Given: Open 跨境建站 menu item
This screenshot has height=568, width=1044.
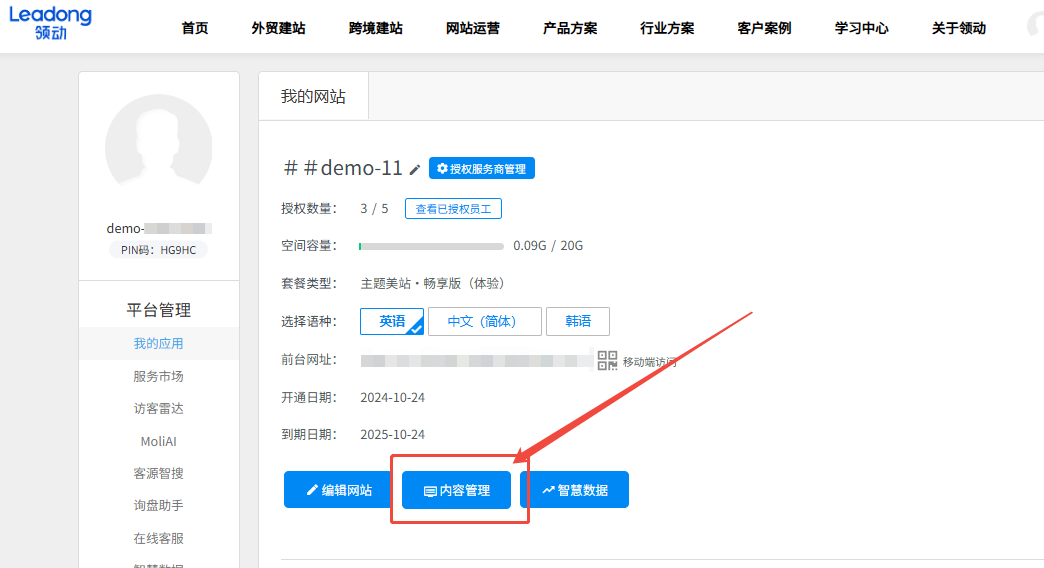Looking at the screenshot, I should [x=376, y=28].
